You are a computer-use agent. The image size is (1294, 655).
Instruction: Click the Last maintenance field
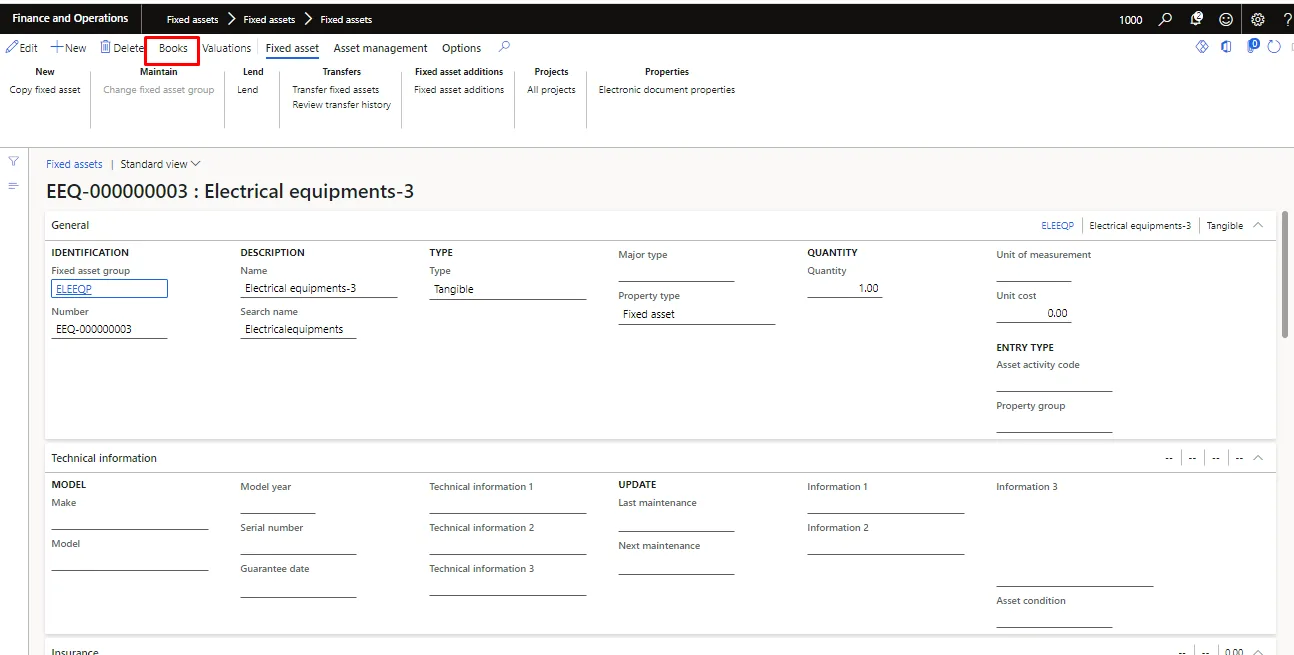click(676, 522)
